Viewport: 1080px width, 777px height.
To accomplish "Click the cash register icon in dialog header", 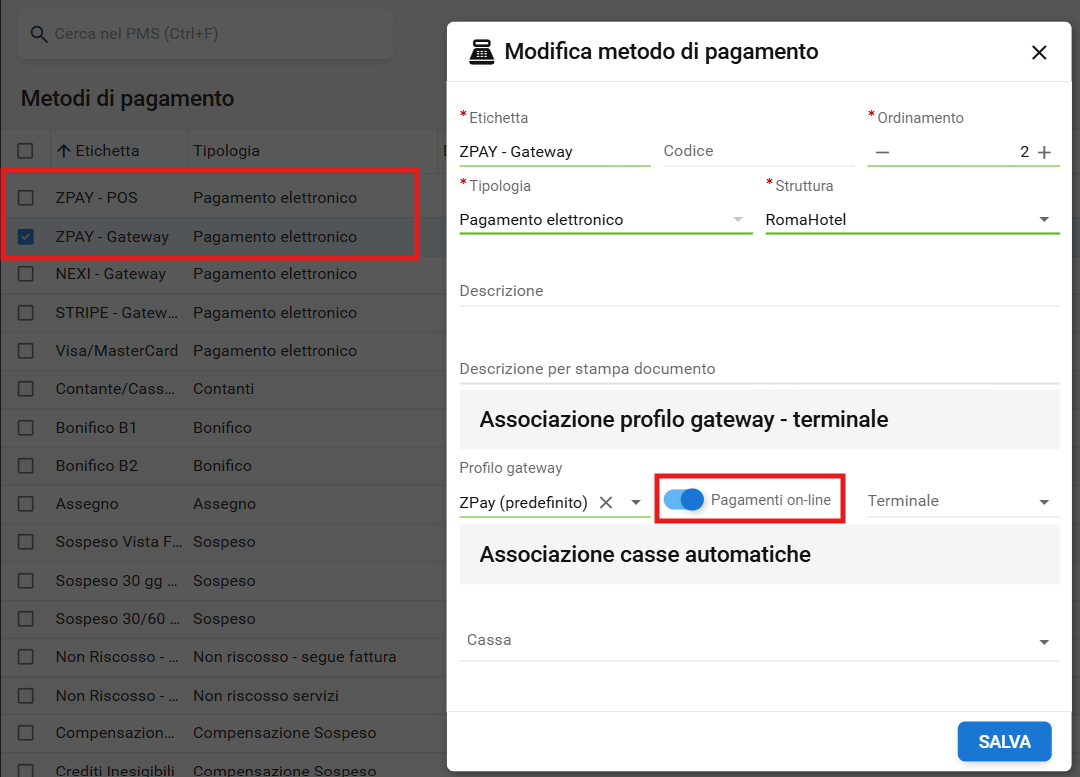I will click(482, 52).
